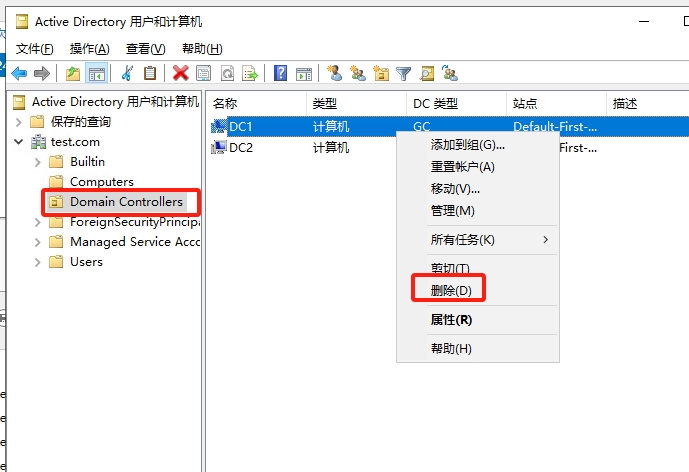Choose 删除(D) in context menu
This screenshot has width=689, height=472.
pos(478,290)
